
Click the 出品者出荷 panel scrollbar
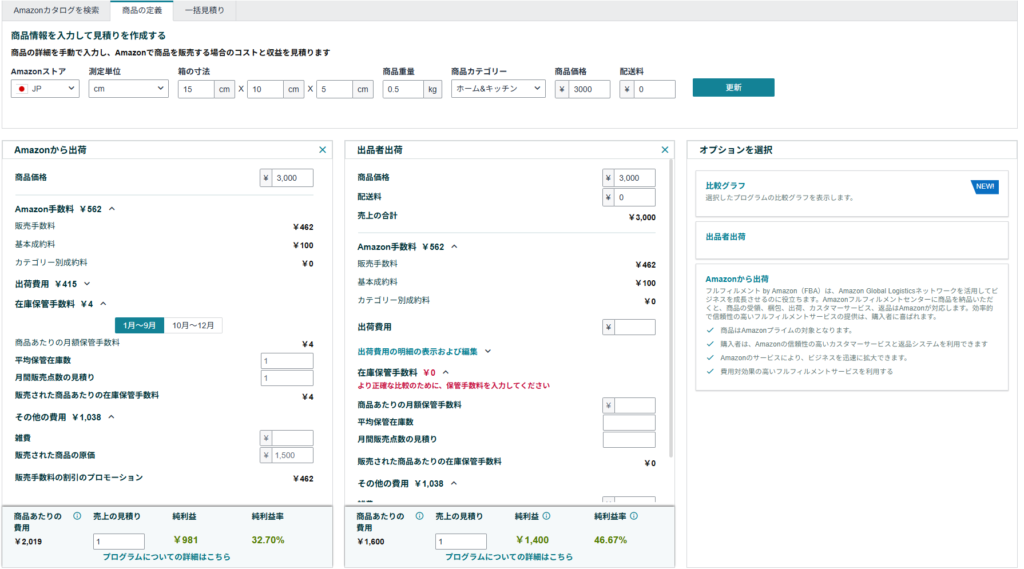[x=671, y=306]
